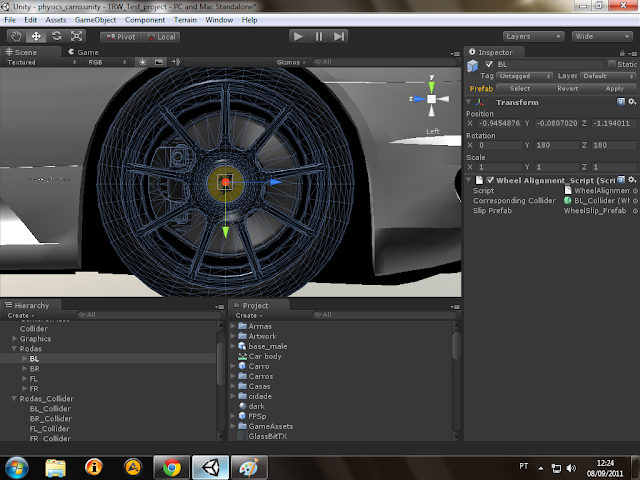The height and width of the screenshot is (480, 640).
Task: Activate the Move tool
Action: tap(37, 36)
